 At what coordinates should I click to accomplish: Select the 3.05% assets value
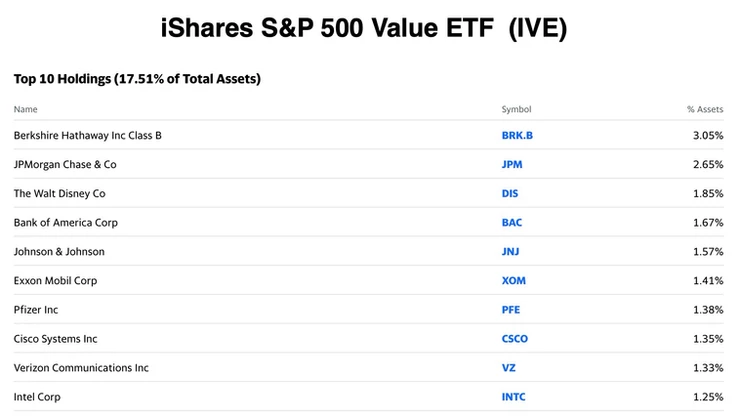pyautogui.click(x=708, y=135)
